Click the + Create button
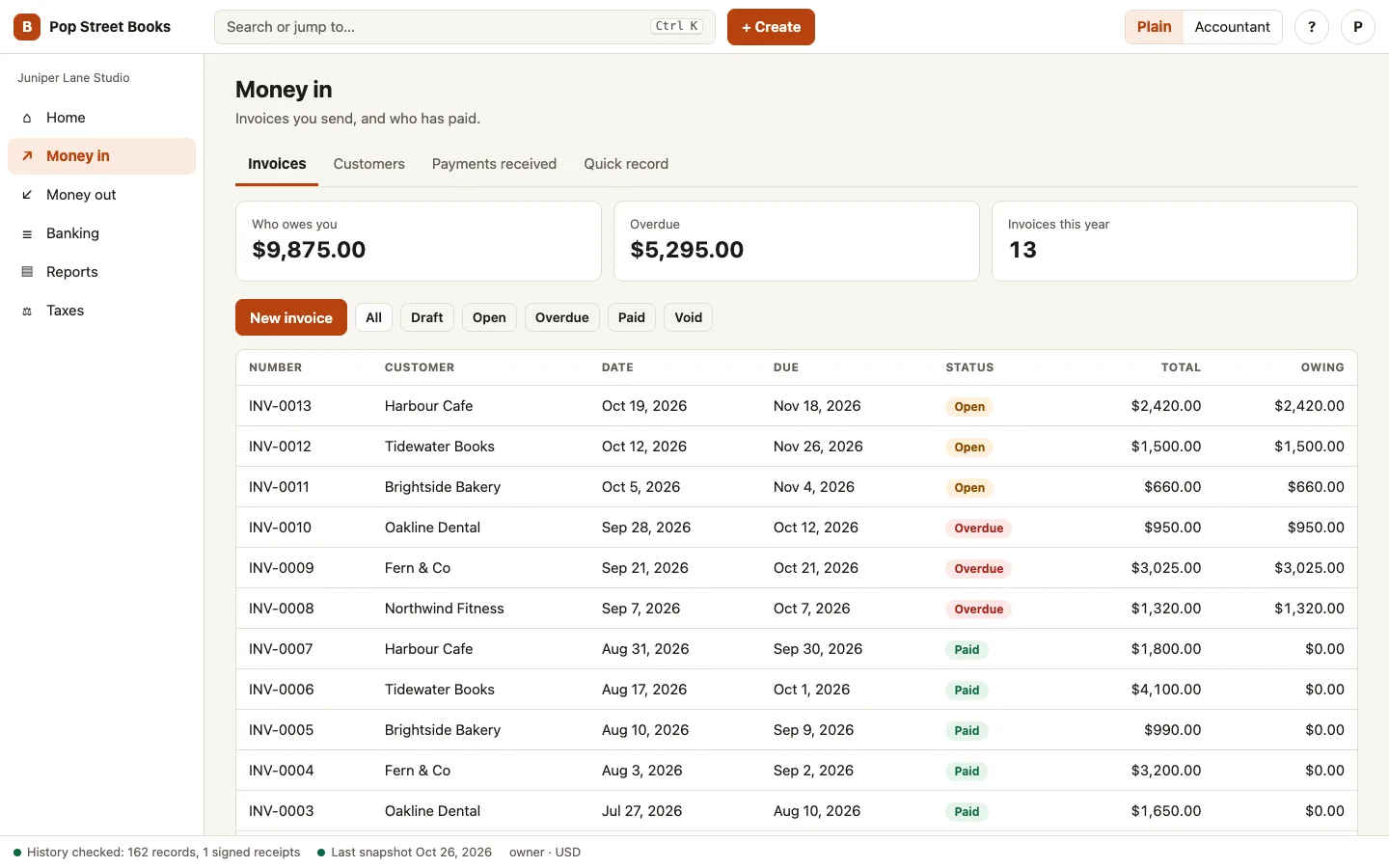This screenshot has height=868, width=1389. click(x=771, y=27)
